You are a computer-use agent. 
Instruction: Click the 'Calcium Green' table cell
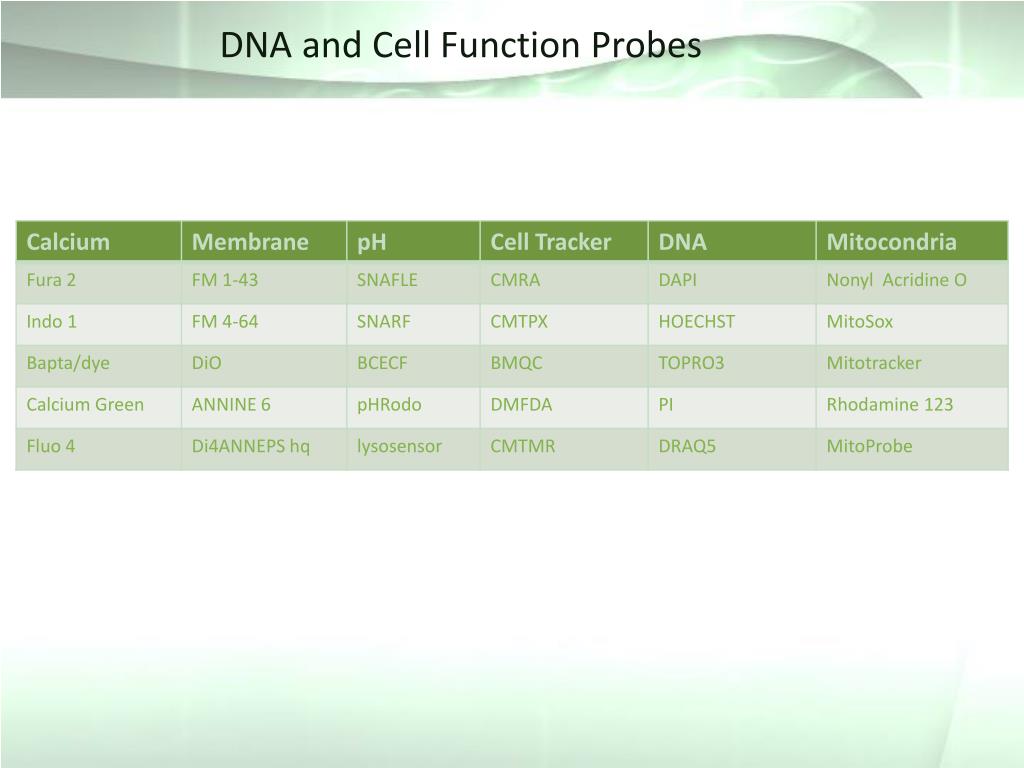[99, 408]
